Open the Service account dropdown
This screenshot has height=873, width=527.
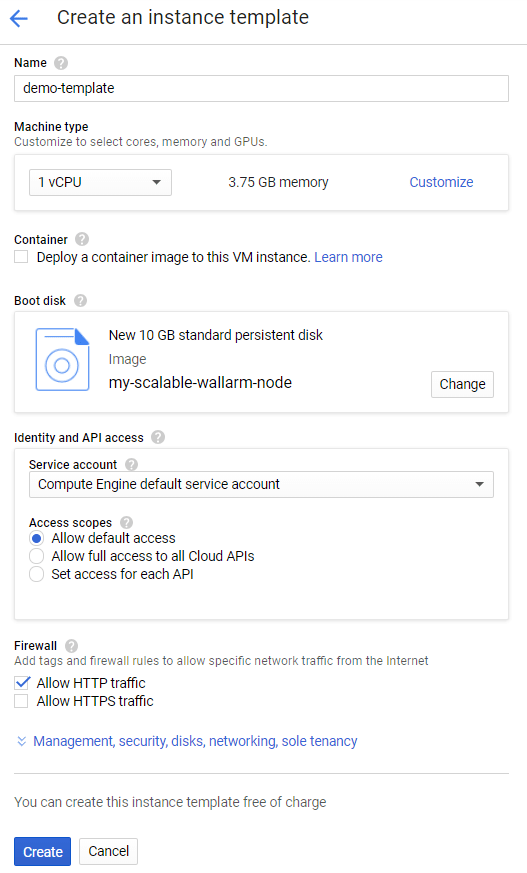point(261,484)
